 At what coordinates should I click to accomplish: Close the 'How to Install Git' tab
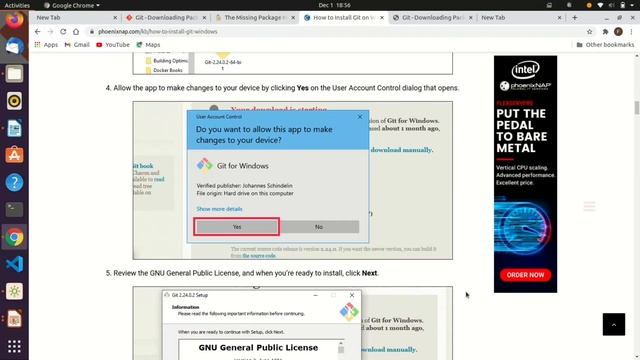tap(382, 18)
